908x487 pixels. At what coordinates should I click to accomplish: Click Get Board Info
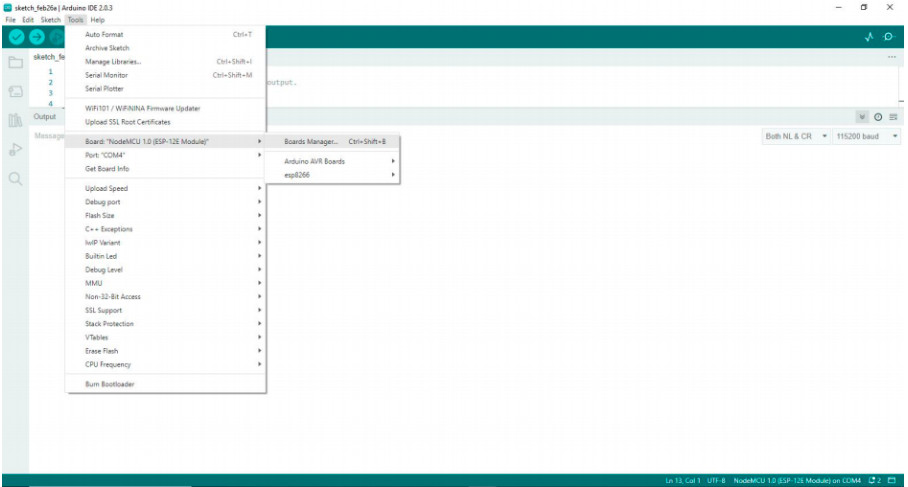[166, 169]
